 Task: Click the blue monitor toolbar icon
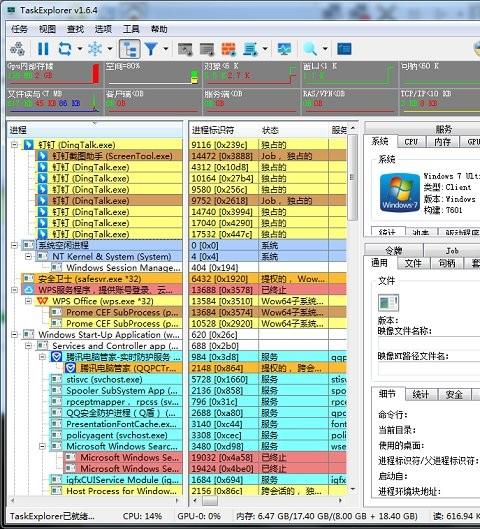pyautogui.click(x=284, y=49)
